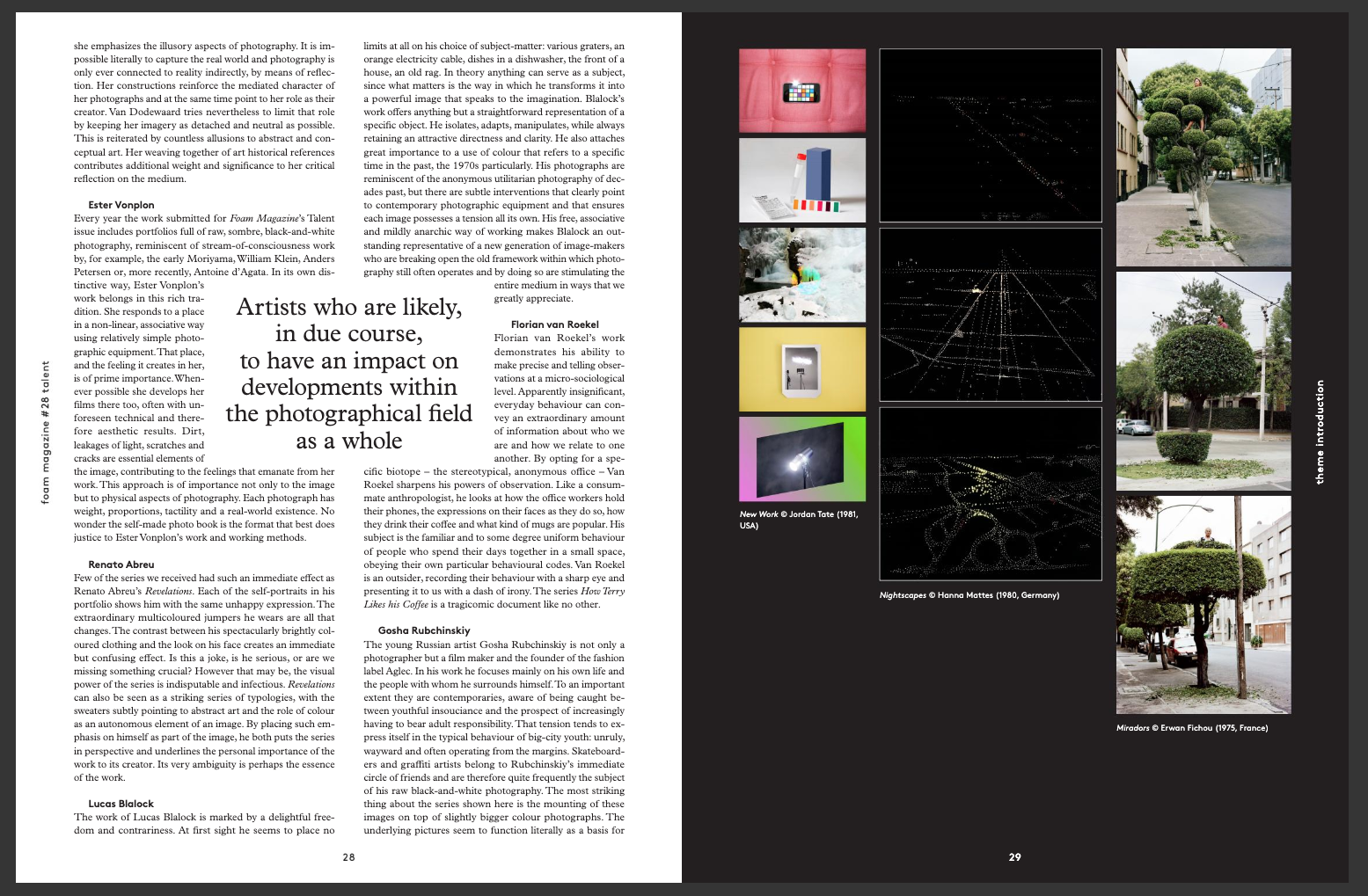
Task: Click the pink cushion photo with phone
Action: [x=801, y=91]
